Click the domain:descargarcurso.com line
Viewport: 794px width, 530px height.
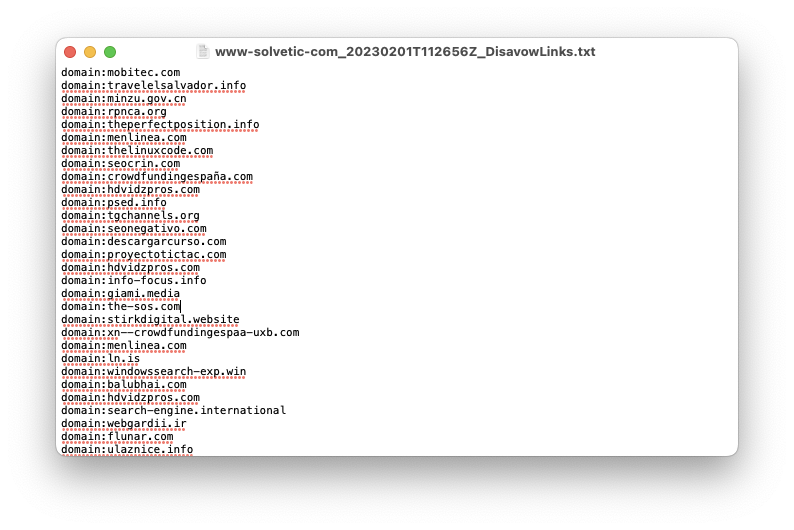(x=144, y=241)
